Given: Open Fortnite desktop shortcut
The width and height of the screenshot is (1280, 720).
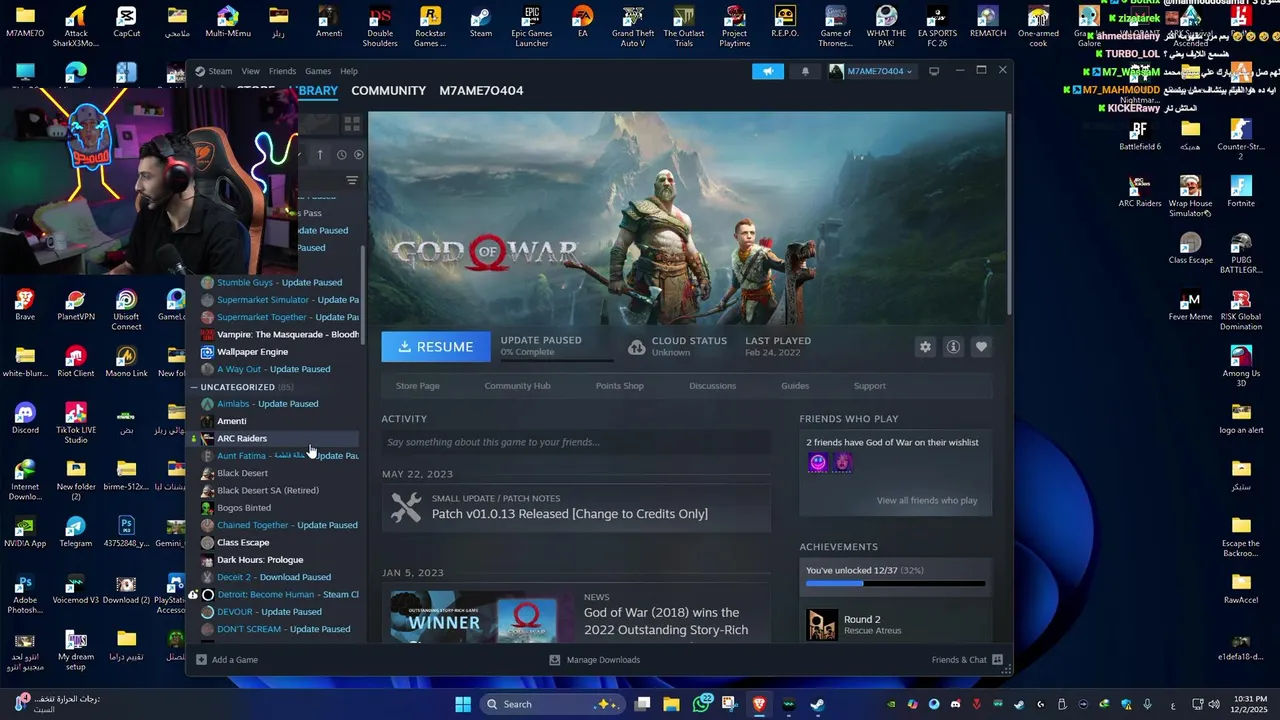Looking at the screenshot, I should pyautogui.click(x=1241, y=191).
